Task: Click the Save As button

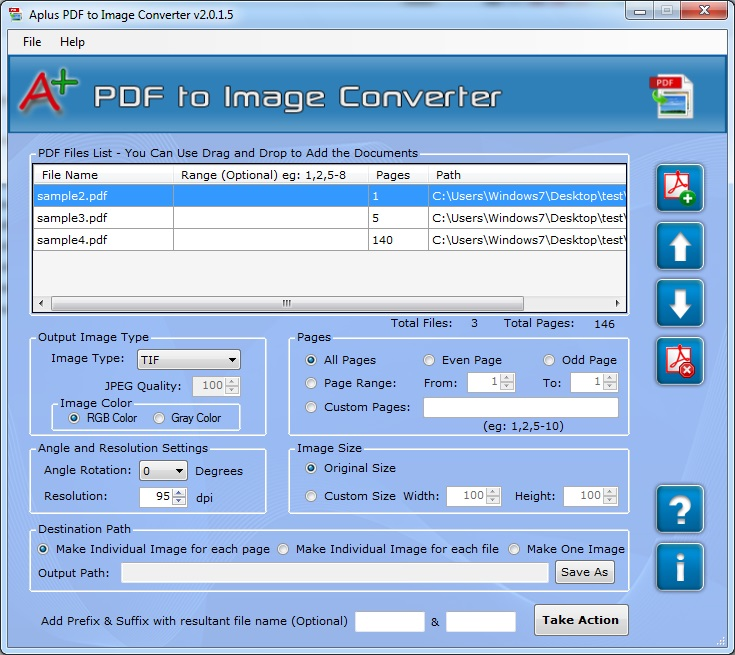Action: 585,572
